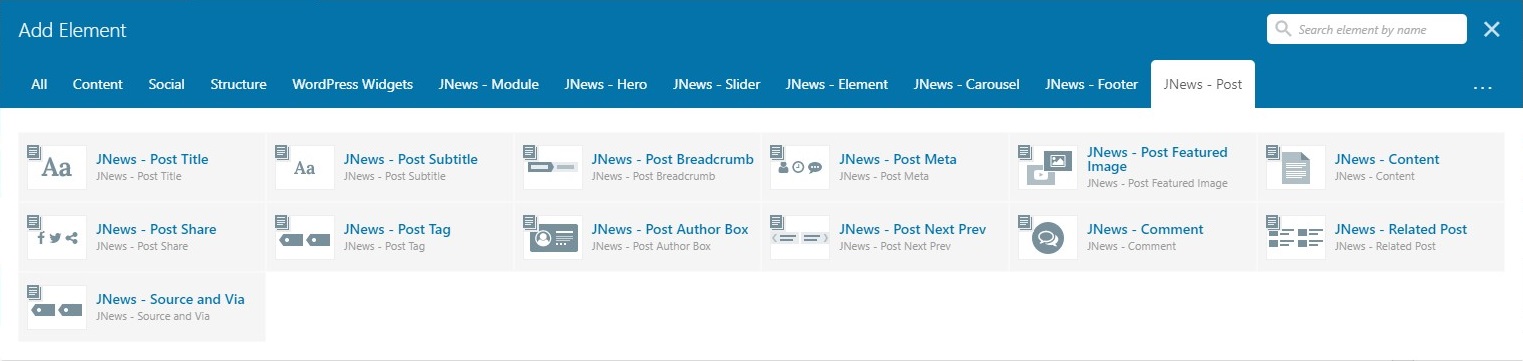Switch to the All tab
Image resolution: width=1523 pixels, height=361 pixels.
point(39,84)
